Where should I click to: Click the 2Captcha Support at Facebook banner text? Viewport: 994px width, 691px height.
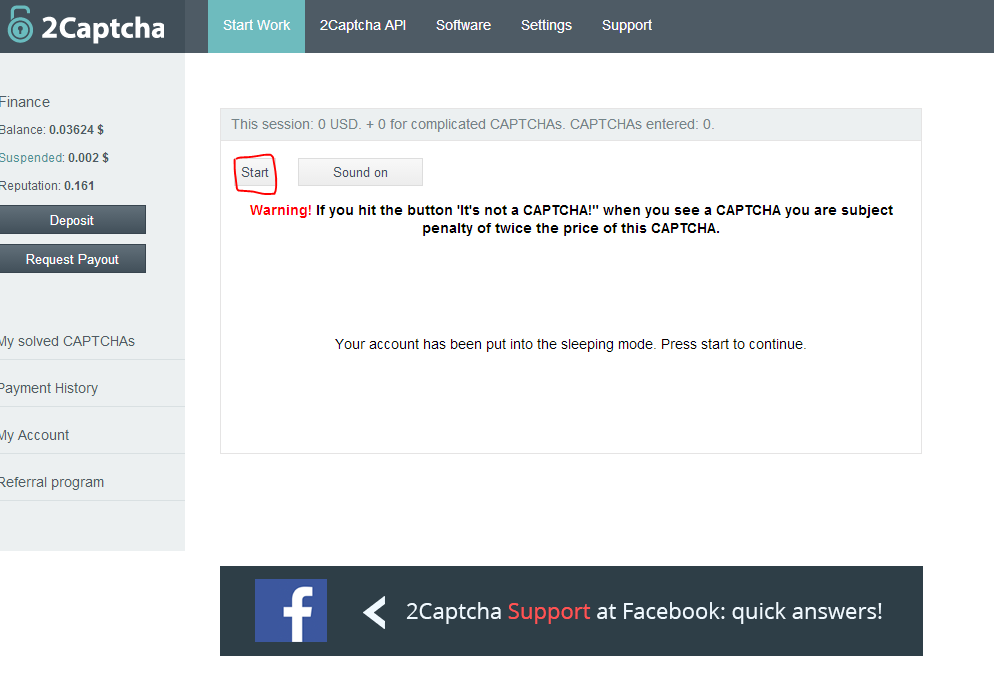click(x=644, y=611)
